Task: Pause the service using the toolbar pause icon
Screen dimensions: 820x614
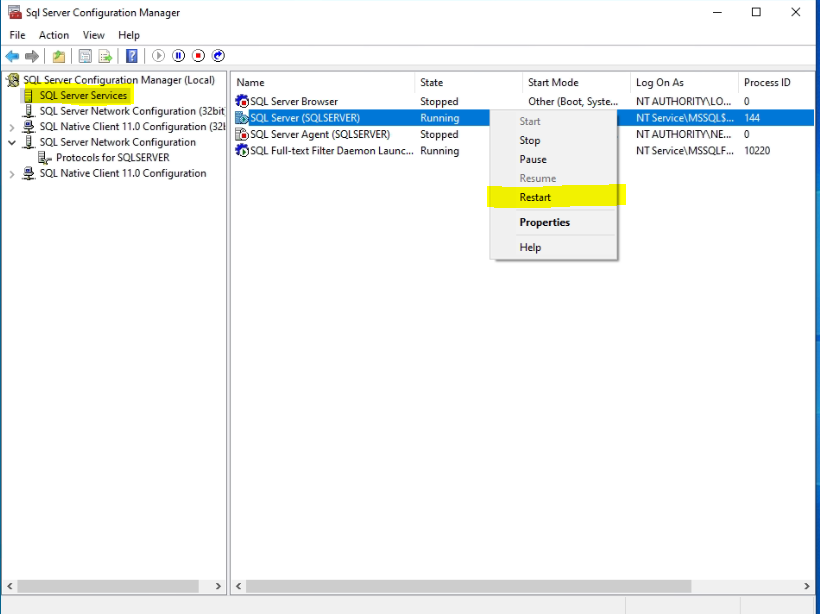Action: [x=178, y=55]
